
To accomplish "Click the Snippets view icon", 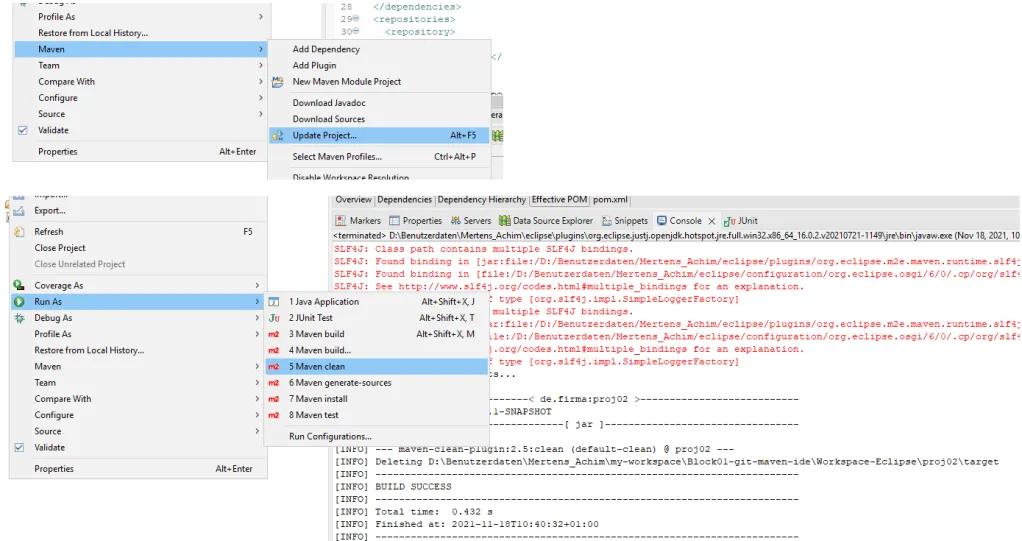I will 607,221.
